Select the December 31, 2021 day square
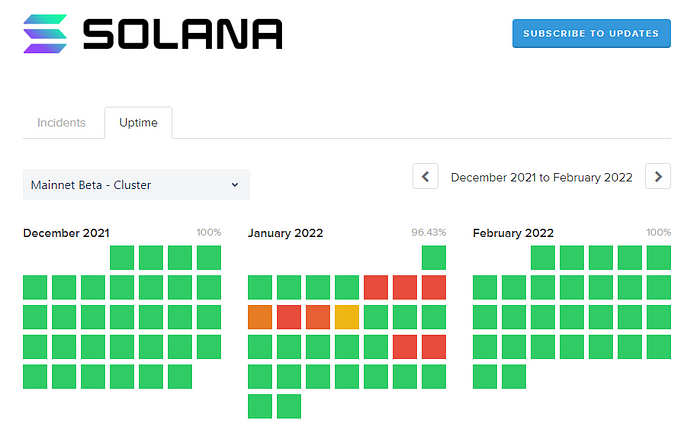 (180, 376)
